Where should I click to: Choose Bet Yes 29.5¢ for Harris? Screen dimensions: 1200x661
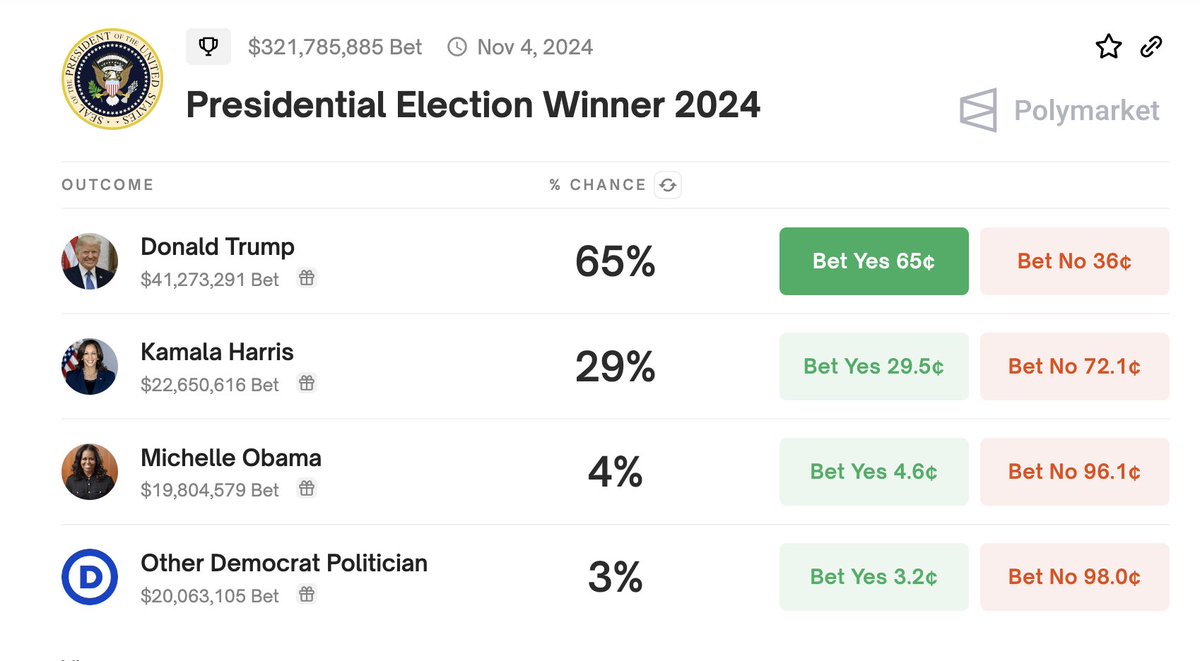873,366
